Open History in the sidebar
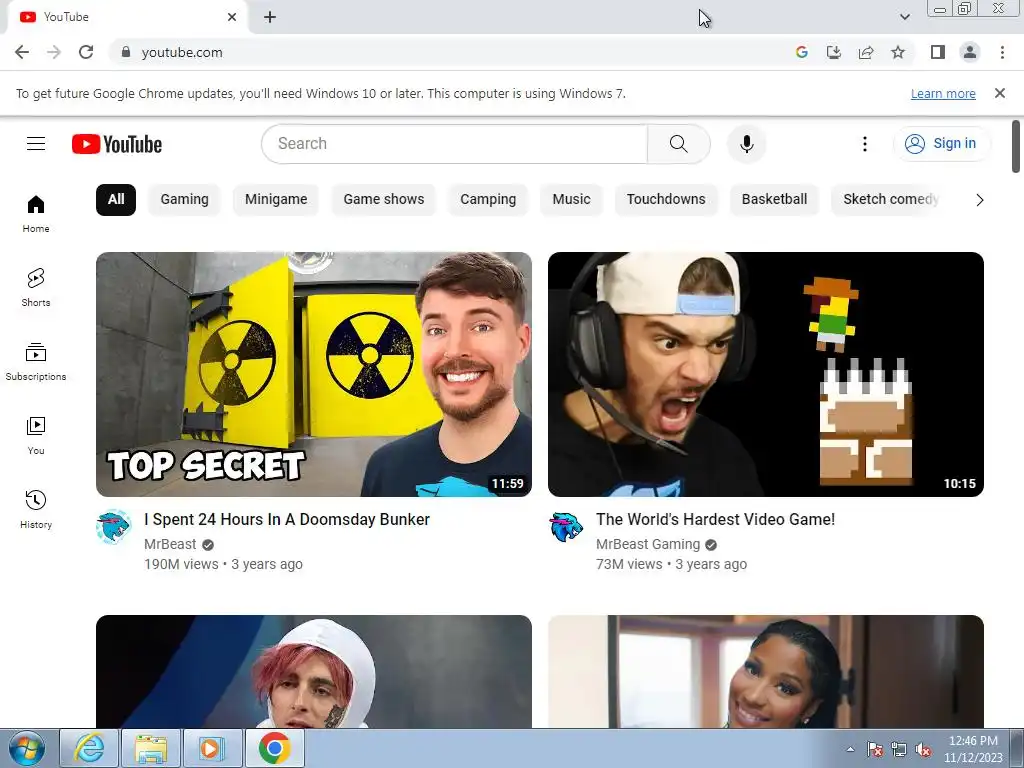The width and height of the screenshot is (1024, 768). pos(36,509)
